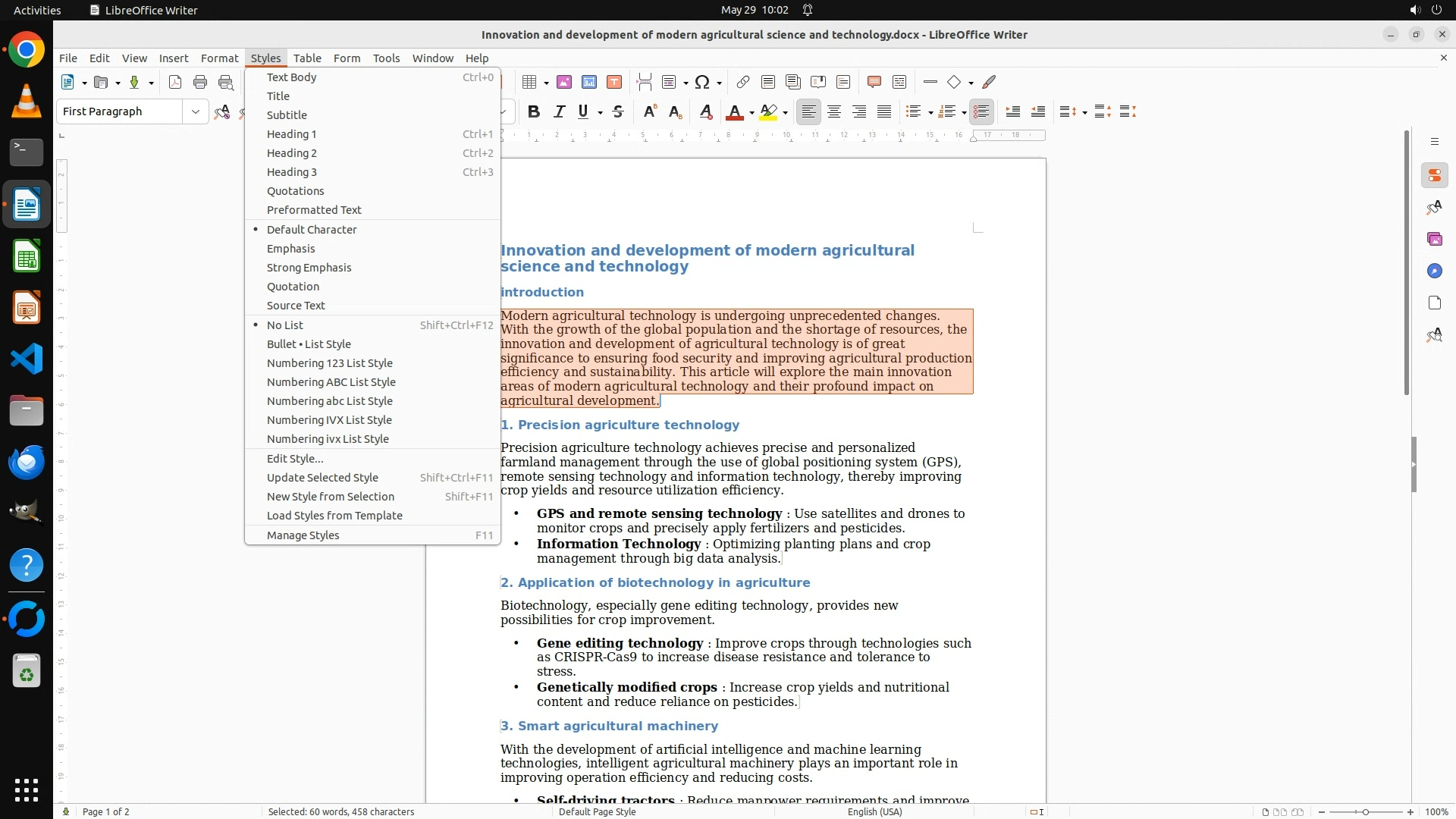Image resolution: width=1456 pixels, height=819 pixels.
Task: Click Manage Styles entry
Action: point(303,535)
